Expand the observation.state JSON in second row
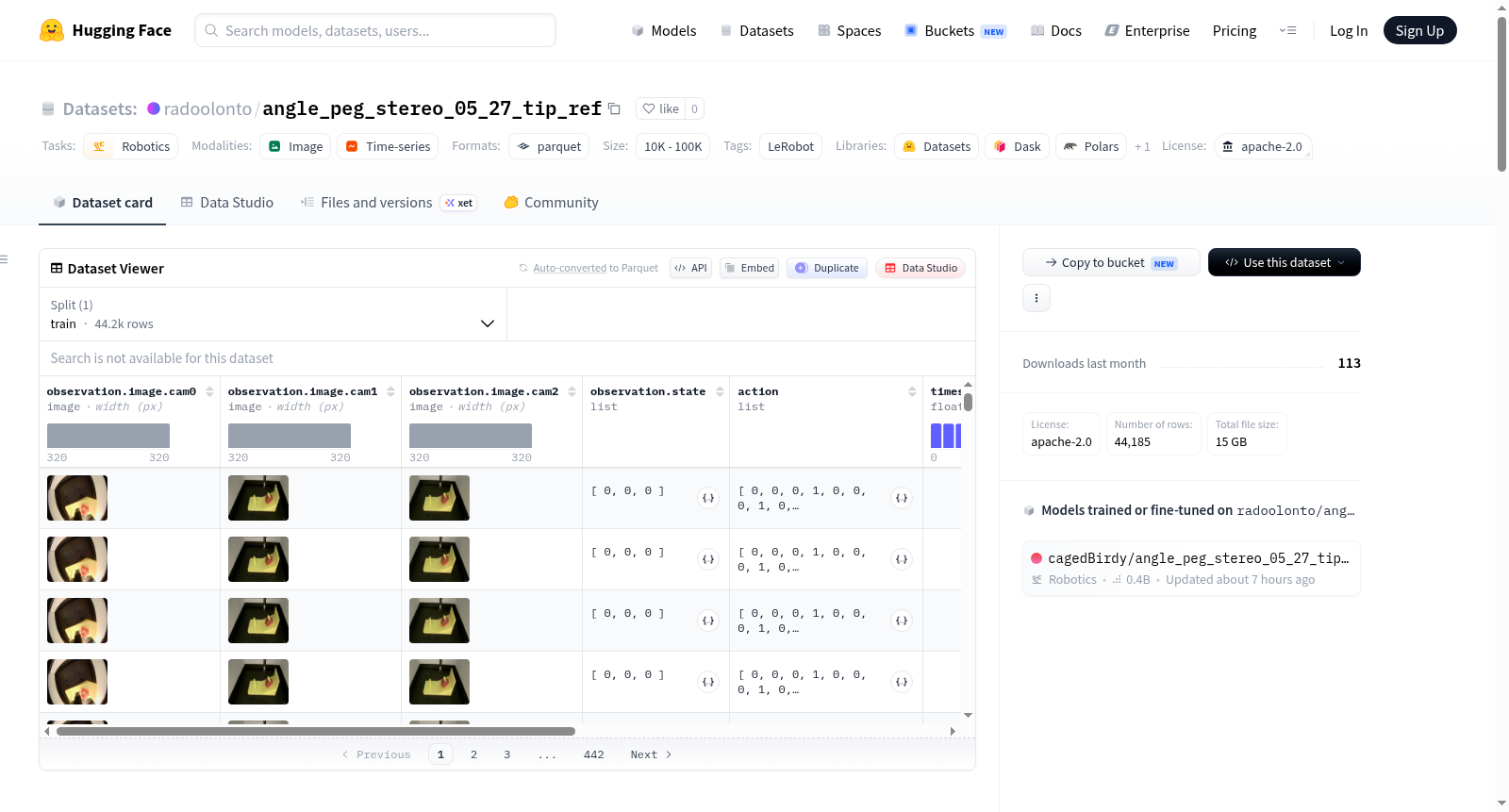 708,559
